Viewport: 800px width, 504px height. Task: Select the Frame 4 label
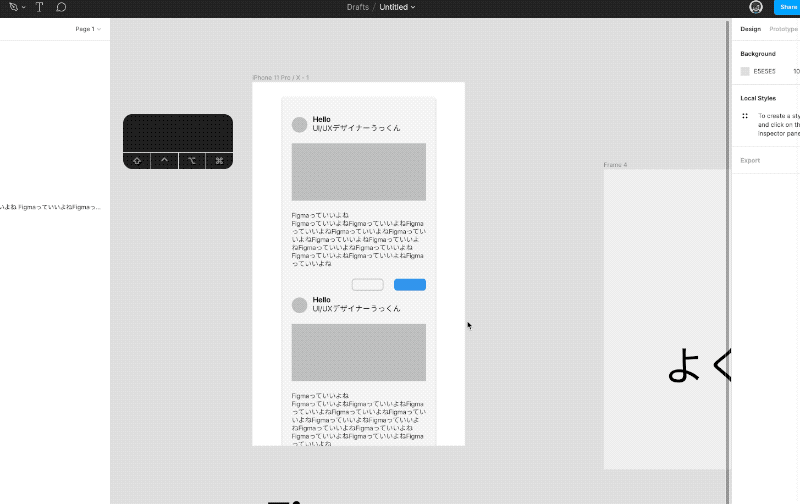(615, 165)
